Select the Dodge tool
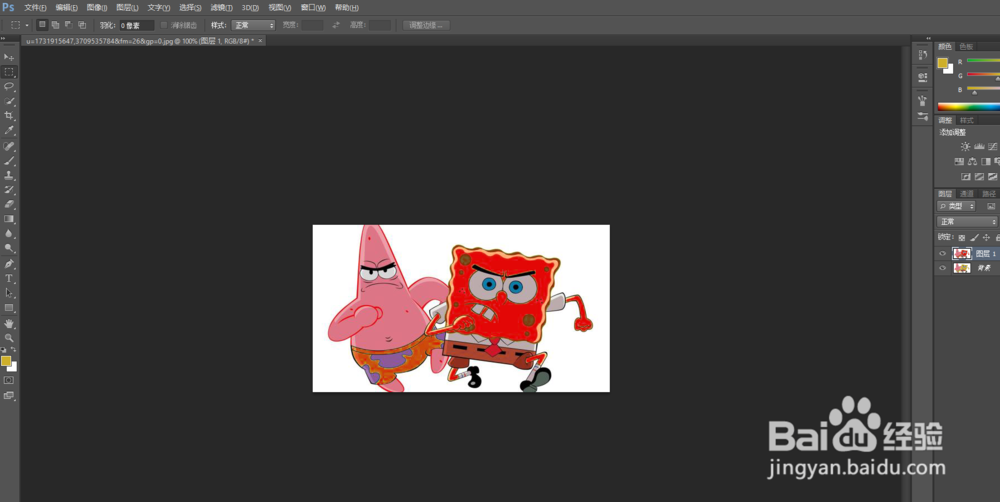Screen dimensions: 1000x502 tap(9, 249)
